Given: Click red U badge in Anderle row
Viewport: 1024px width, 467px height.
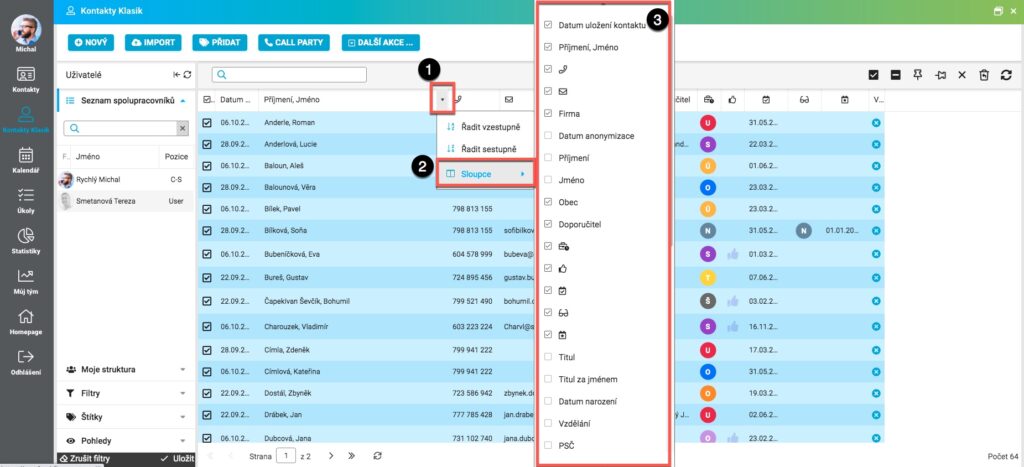Looking at the screenshot, I should (x=708, y=122).
